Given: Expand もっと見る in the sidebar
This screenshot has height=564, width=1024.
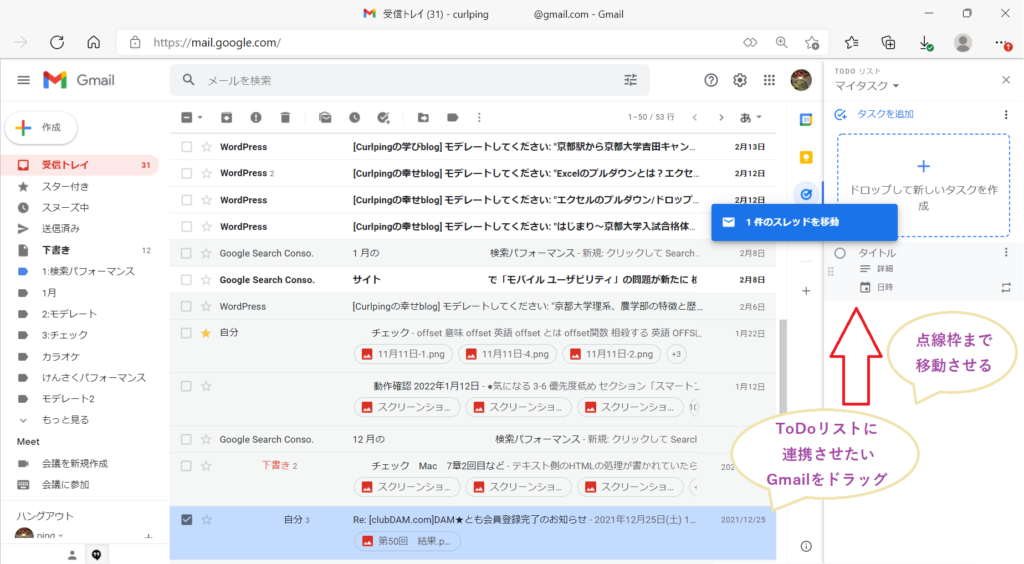Looking at the screenshot, I should coord(65,420).
